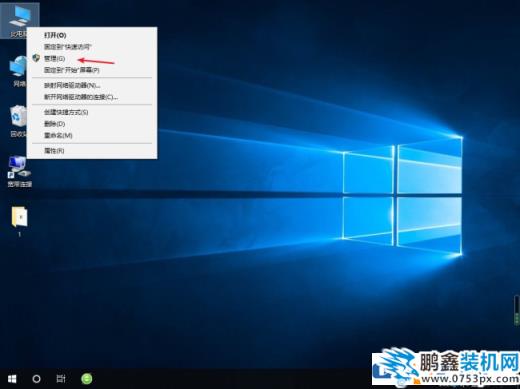Choose 属性(R) in the context menu
The height and width of the screenshot is (389, 520).
pos(92,151)
